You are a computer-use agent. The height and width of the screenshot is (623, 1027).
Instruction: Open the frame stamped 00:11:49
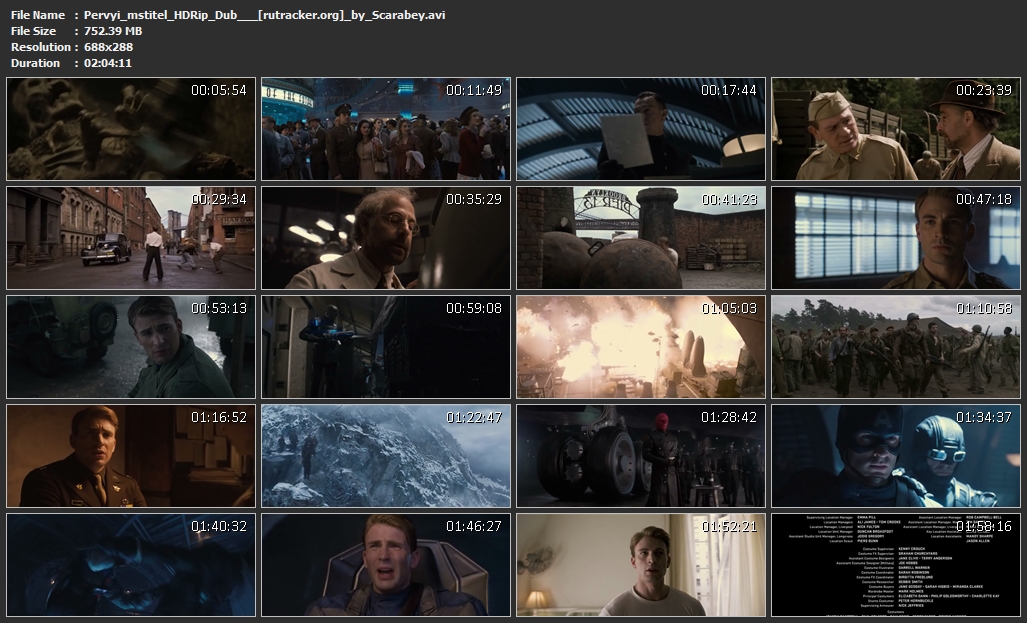tap(386, 130)
